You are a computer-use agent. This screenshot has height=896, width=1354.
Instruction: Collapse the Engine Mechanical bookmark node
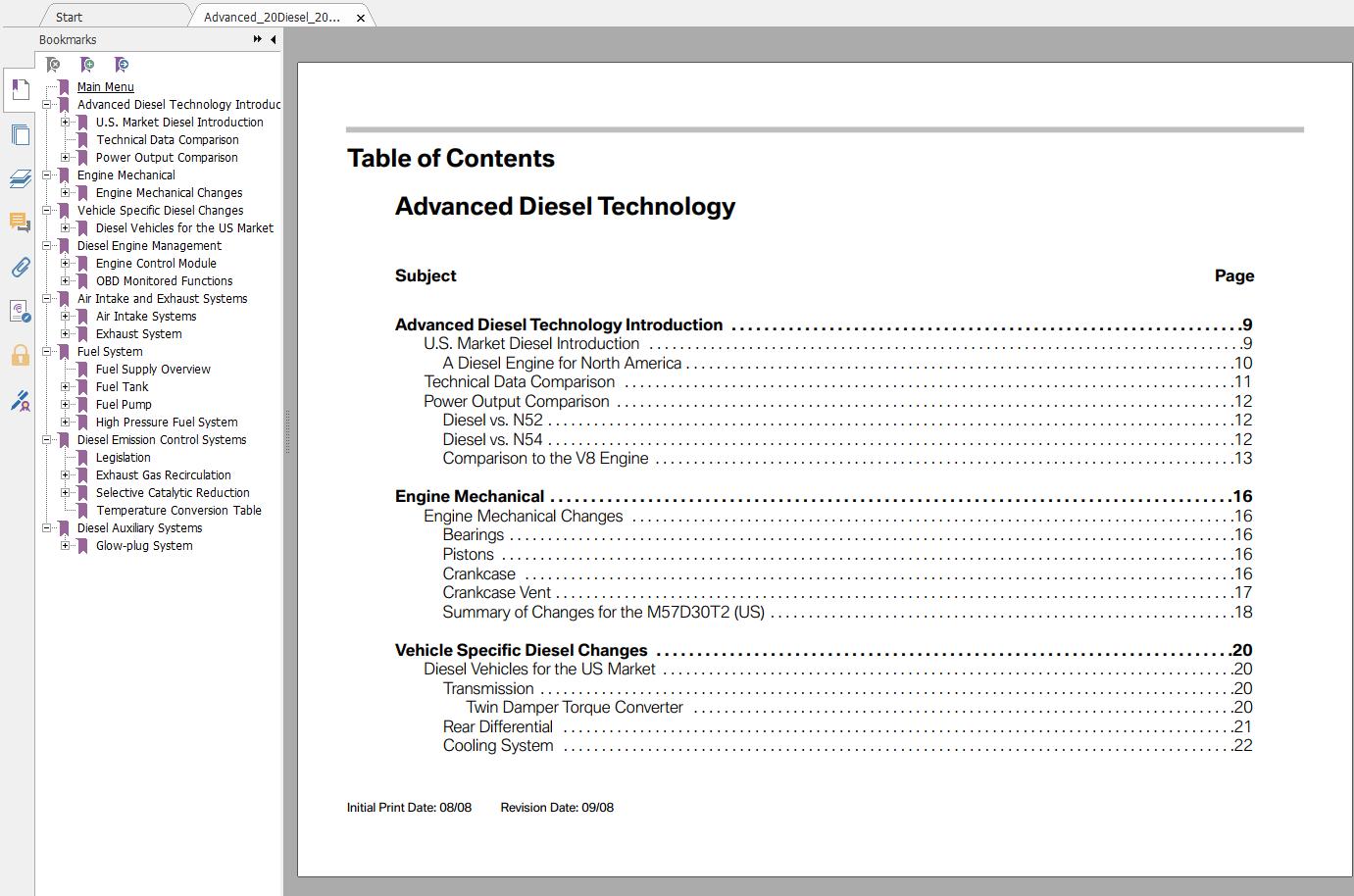[x=47, y=175]
